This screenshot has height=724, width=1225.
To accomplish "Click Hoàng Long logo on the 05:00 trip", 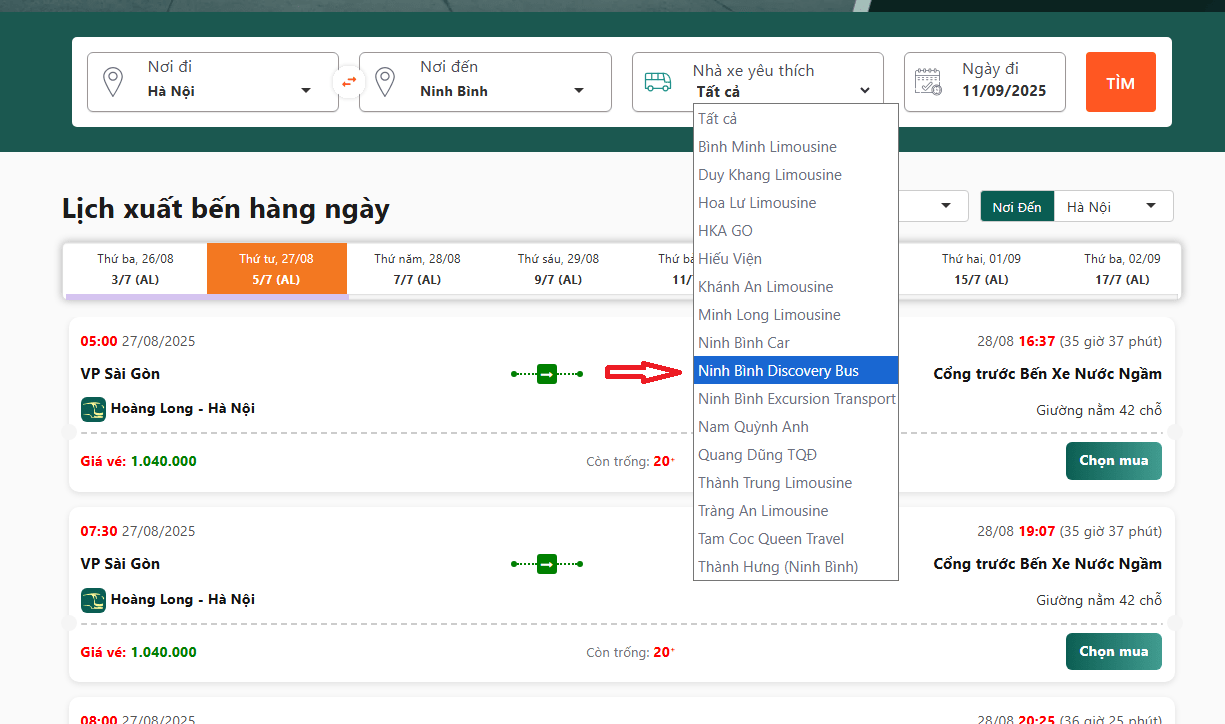I will 93,409.
